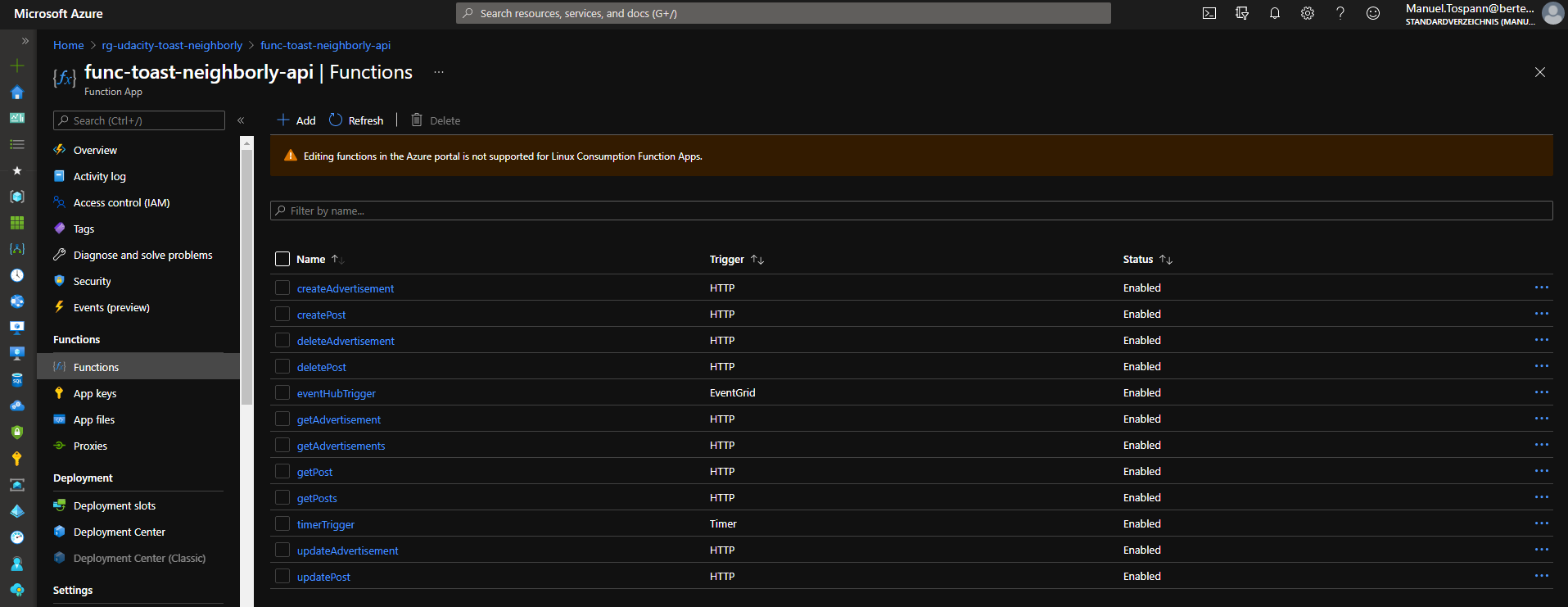Open the Directories and subscriptions filter icon

[x=1242, y=13]
